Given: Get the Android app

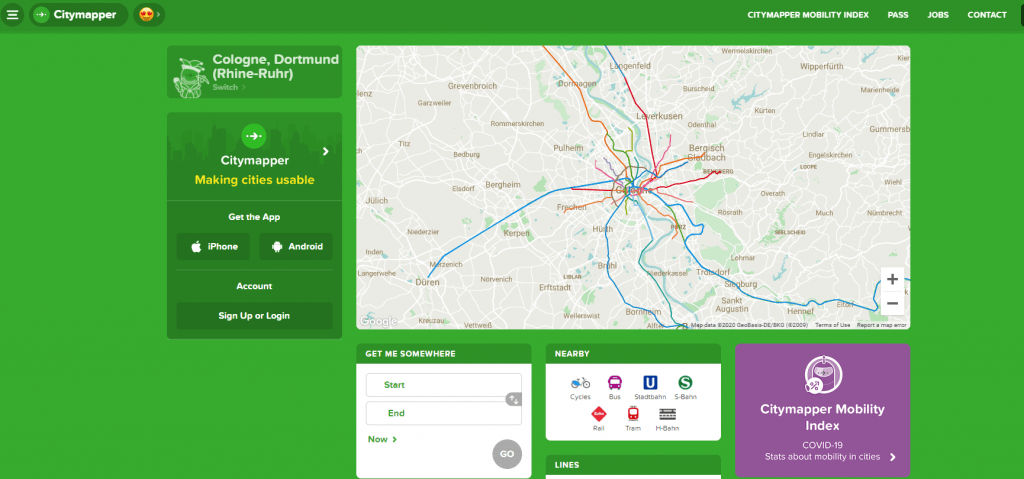Looking at the screenshot, I should 296,246.
